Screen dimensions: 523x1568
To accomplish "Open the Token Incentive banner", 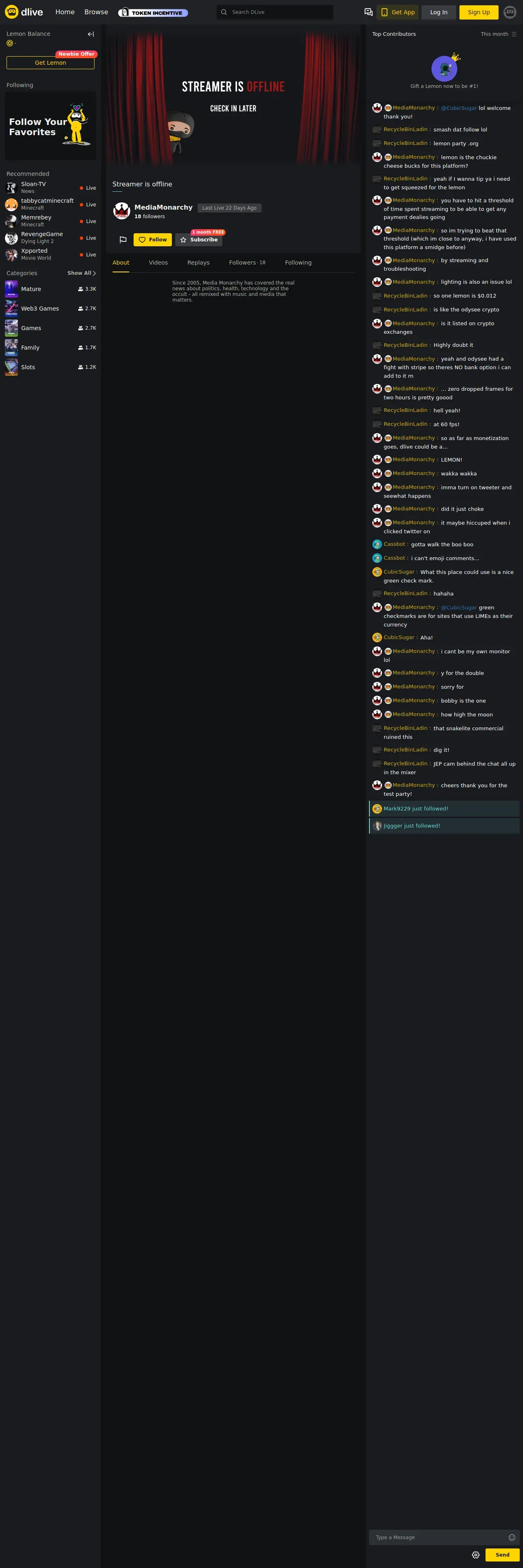I will pyautogui.click(x=153, y=12).
